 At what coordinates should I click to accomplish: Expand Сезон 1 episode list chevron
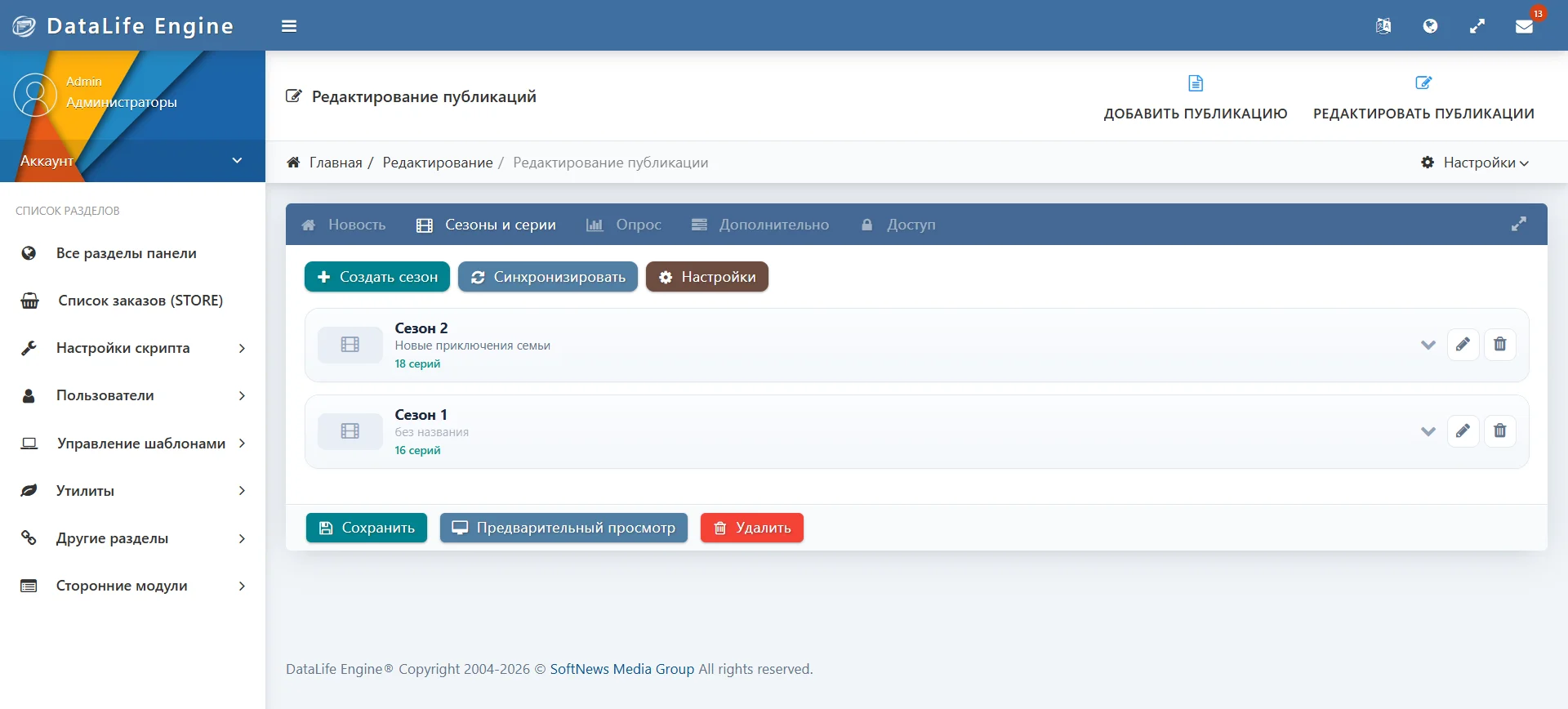point(1428,431)
